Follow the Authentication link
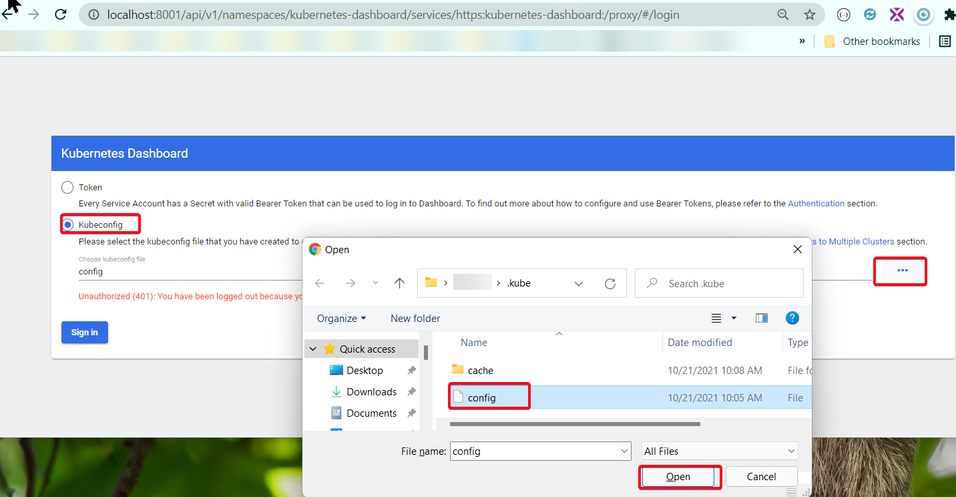This screenshot has height=497, width=956. point(816,204)
